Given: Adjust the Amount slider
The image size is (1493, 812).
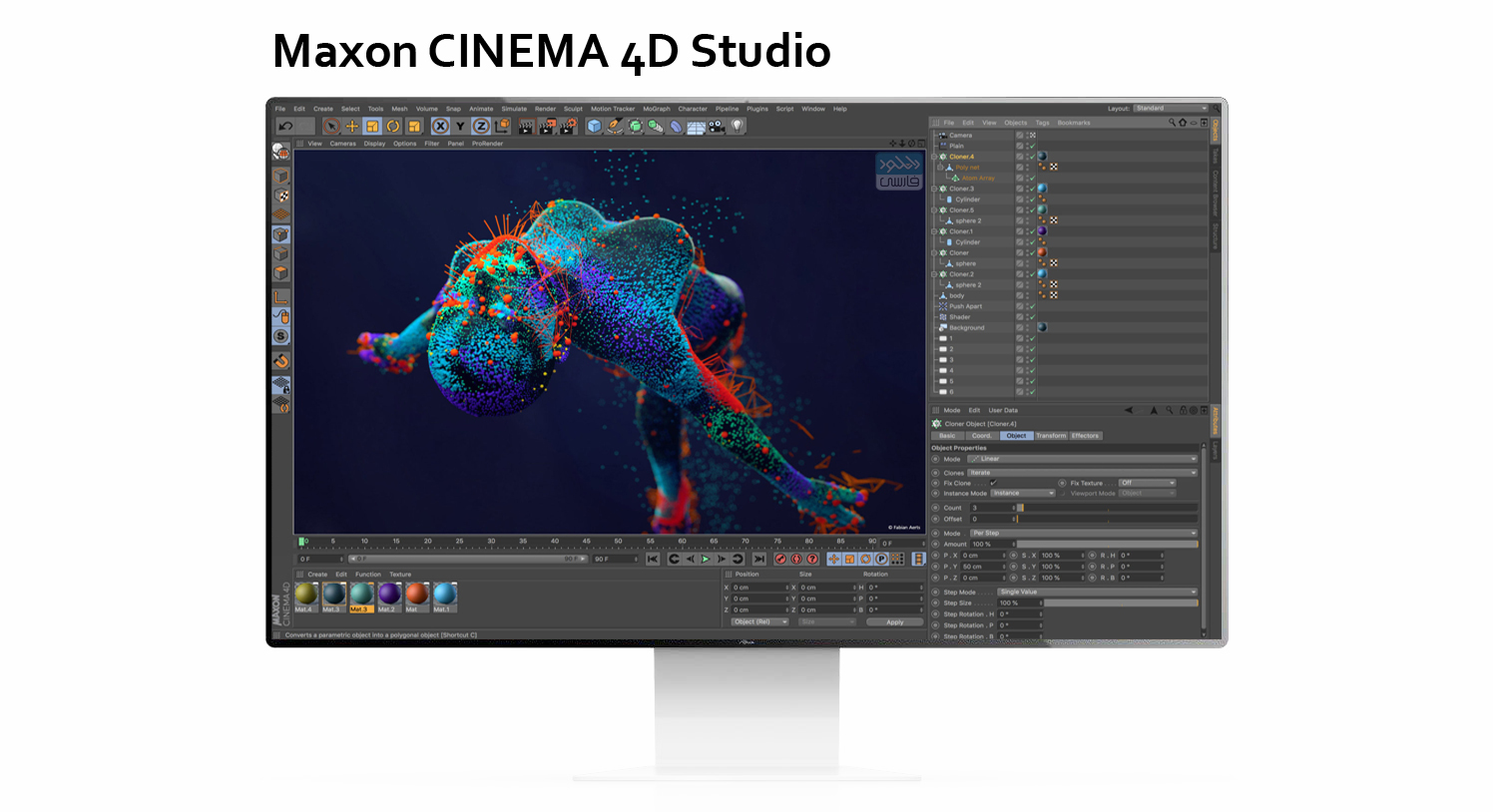Looking at the screenshot, I should [1108, 544].
